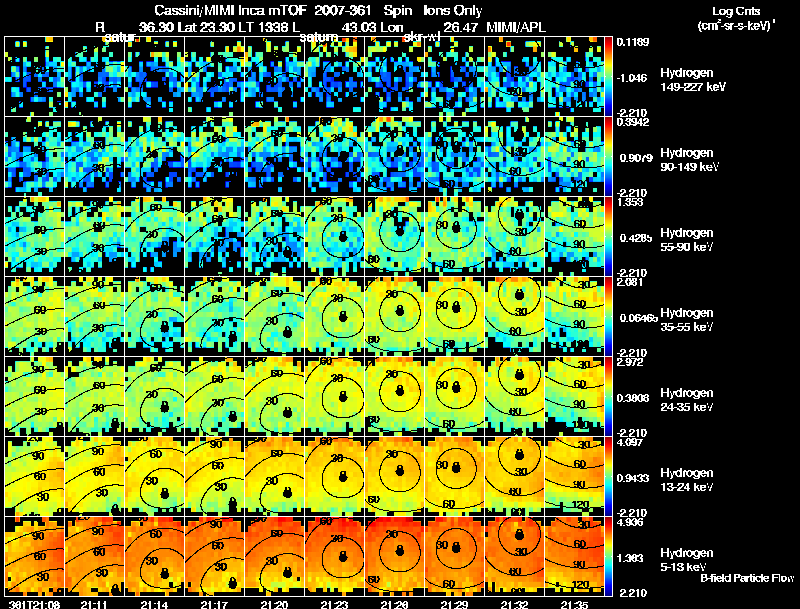Select the 5-13 keV image at 21:17
Image resolution: width=800 pixels, height=609 pixels.
pos(214,556)
